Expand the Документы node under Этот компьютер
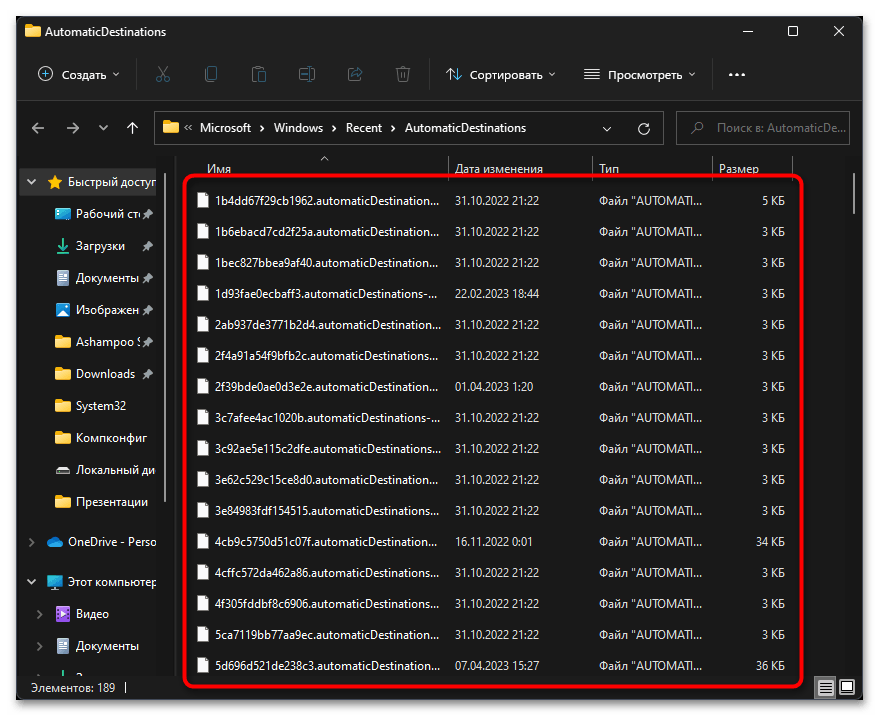879x716 pixels. click(x=39, y=646)
